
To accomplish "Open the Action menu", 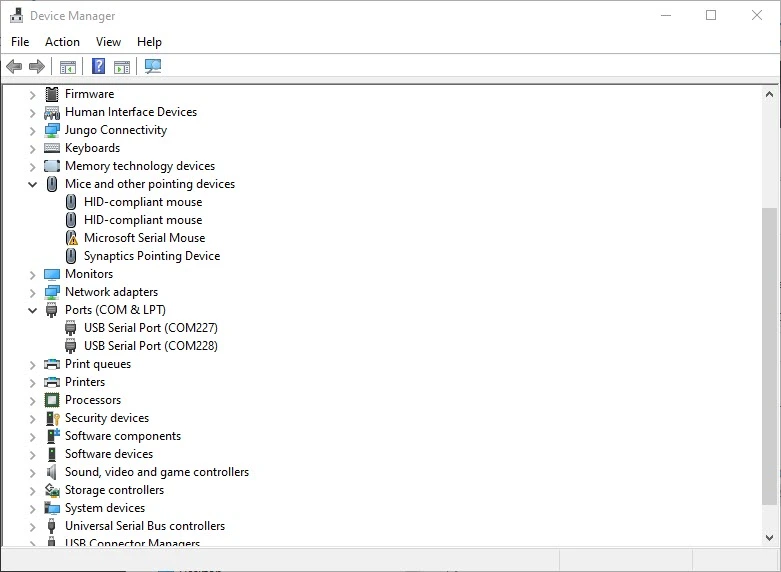I will coord(62,42).
